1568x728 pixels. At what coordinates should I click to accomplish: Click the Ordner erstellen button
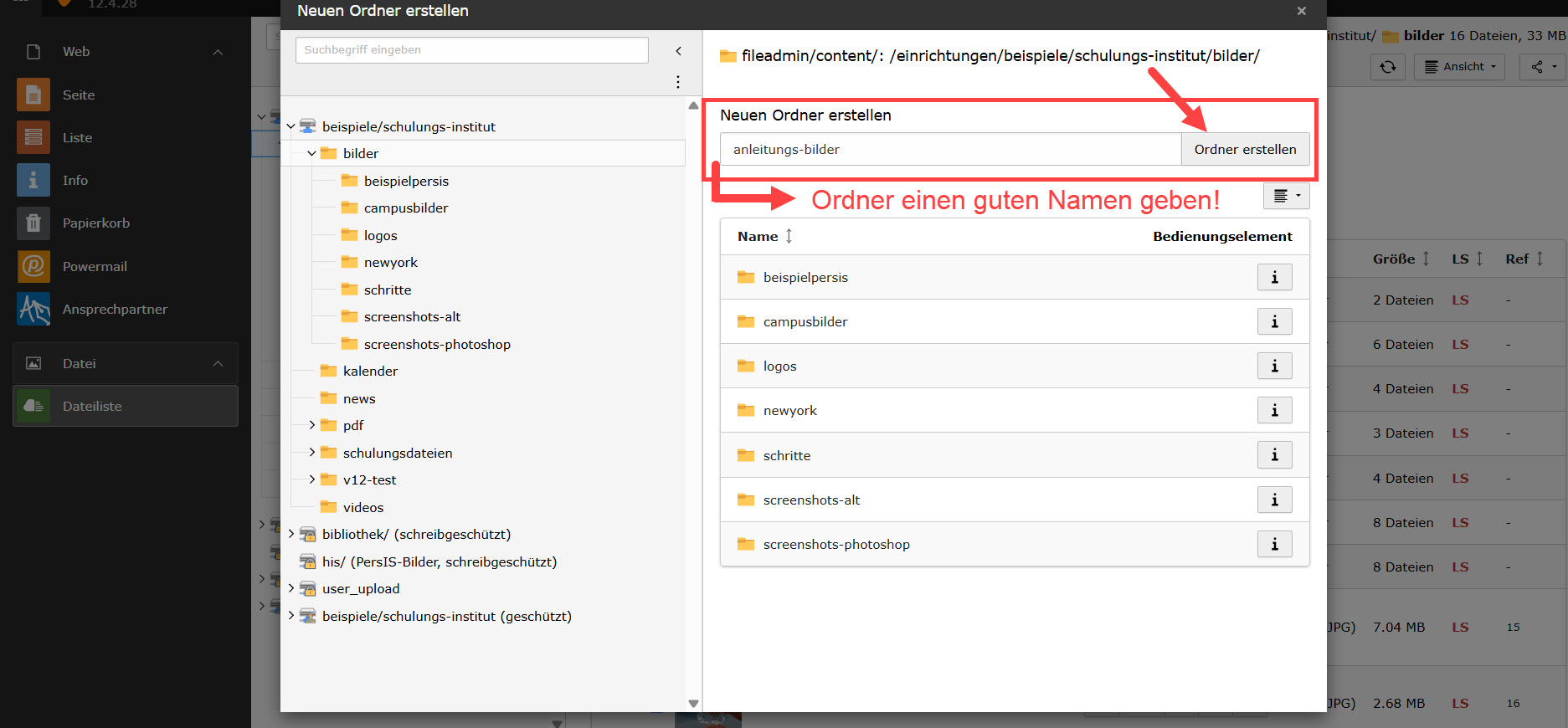(1245, 150)
